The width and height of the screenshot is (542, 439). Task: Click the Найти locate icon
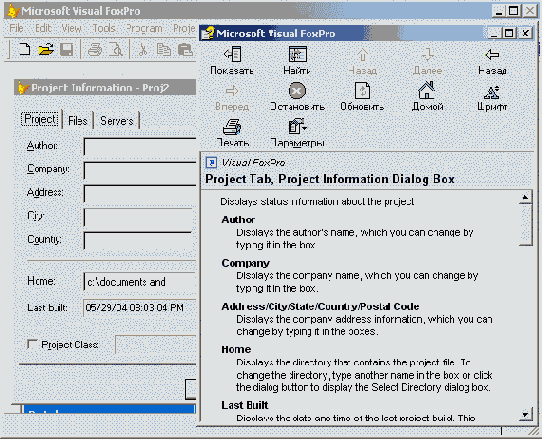pyautogui.click(x=297, y=60)
